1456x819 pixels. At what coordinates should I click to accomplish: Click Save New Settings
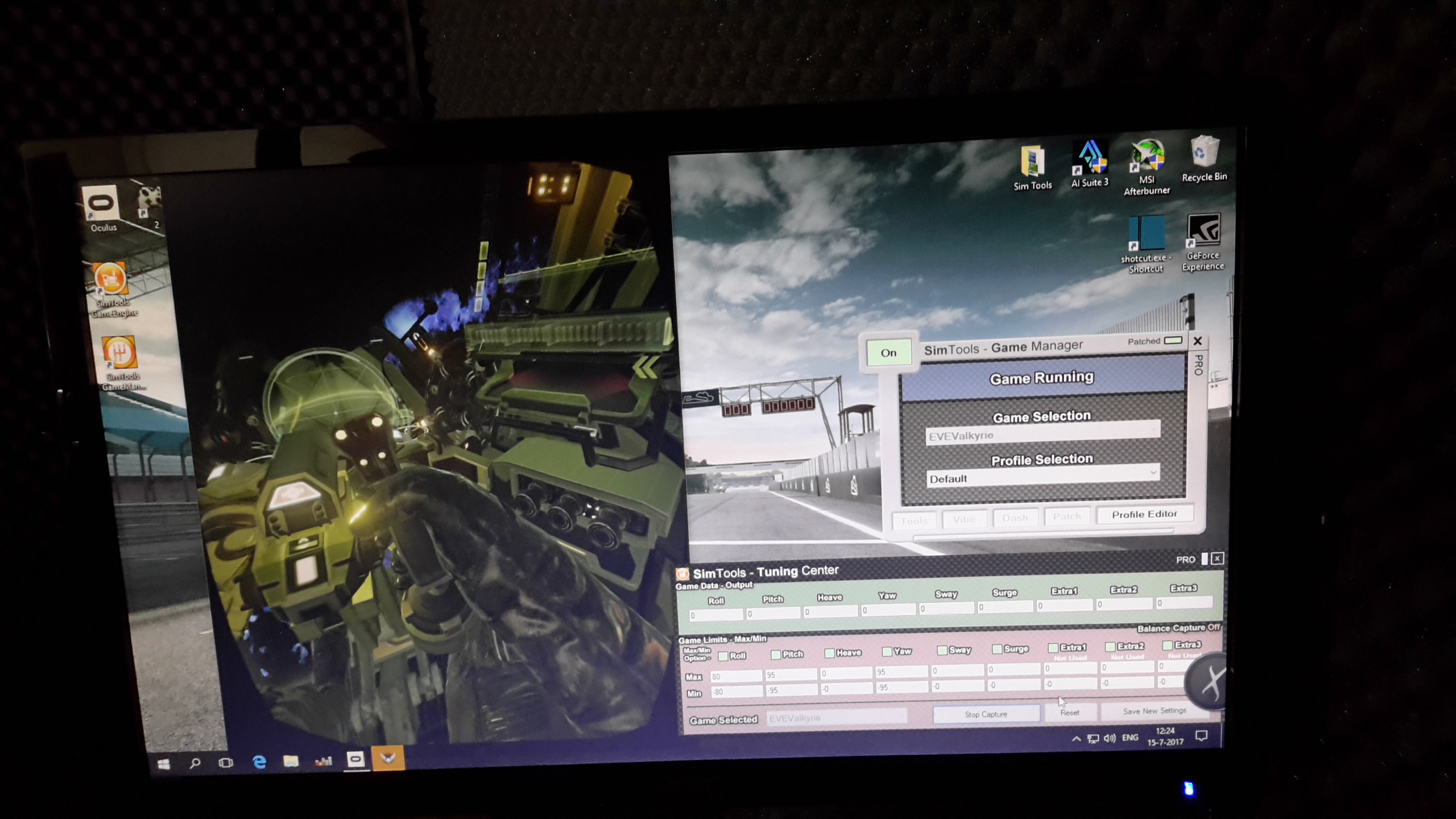tap(1155, 711)
